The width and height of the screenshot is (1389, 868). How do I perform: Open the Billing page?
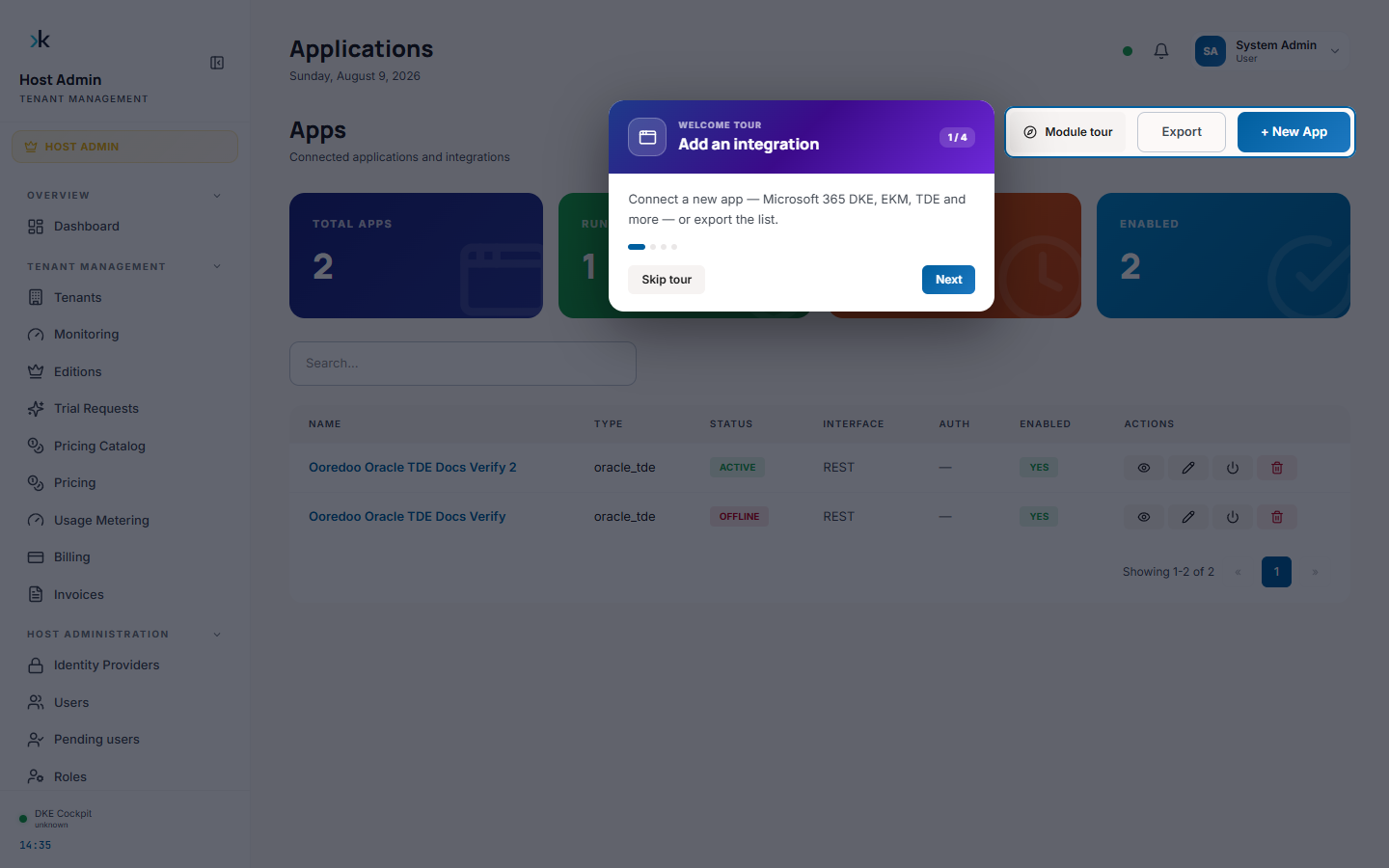[124, 557]
